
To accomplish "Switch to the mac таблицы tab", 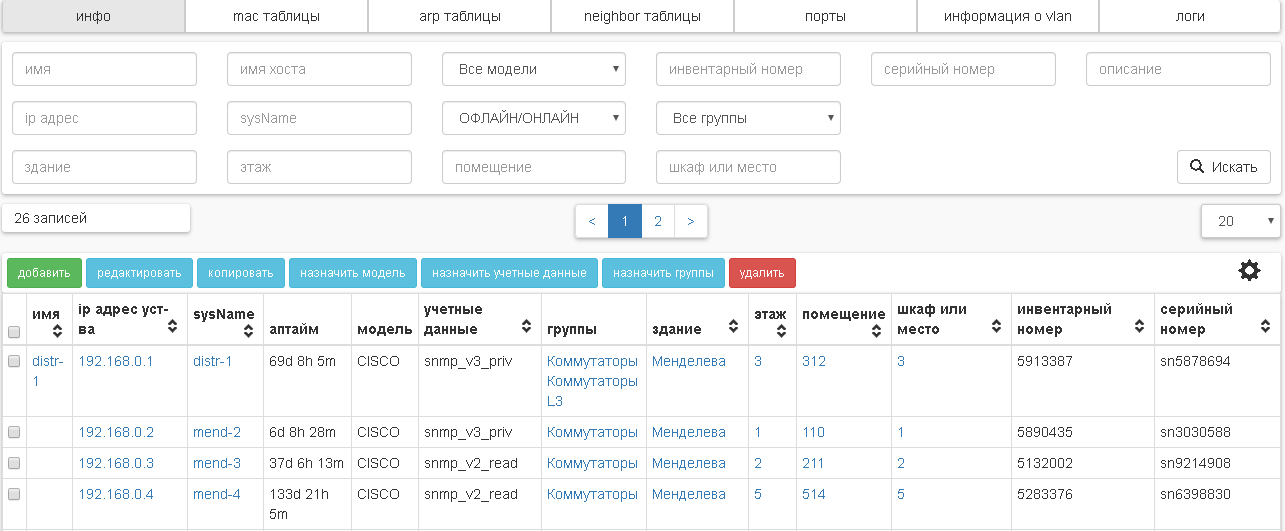I will click(276, 17).
